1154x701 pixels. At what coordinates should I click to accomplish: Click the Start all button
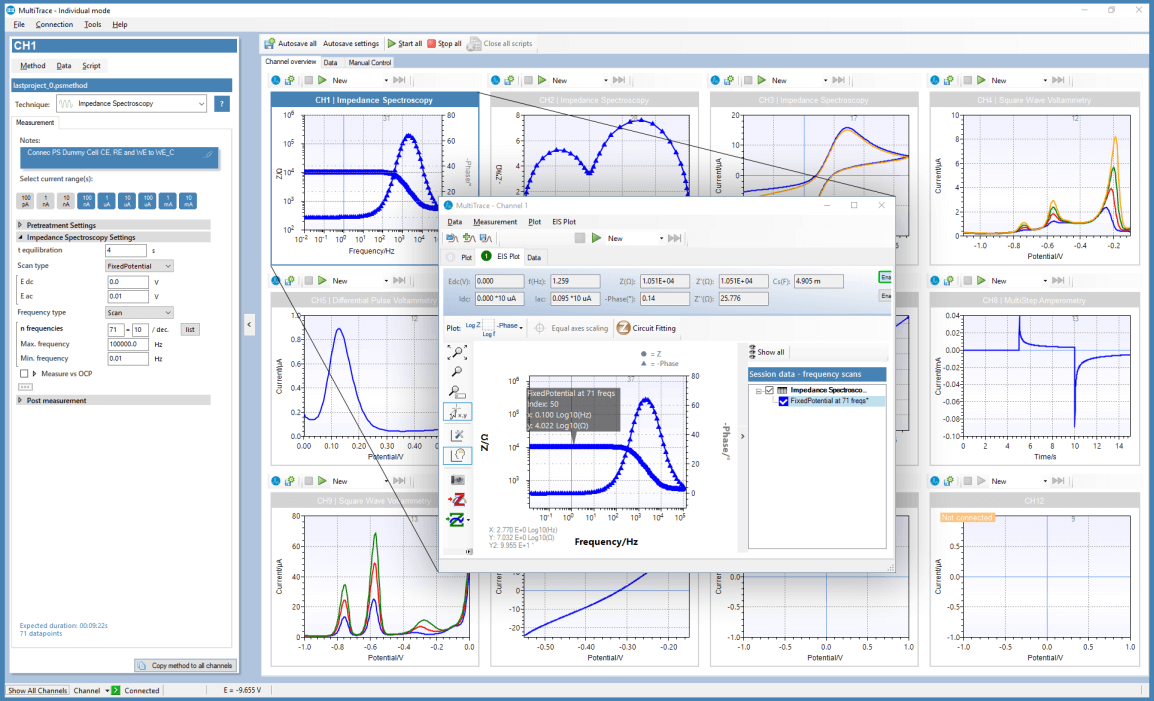(x=405, y=43)
